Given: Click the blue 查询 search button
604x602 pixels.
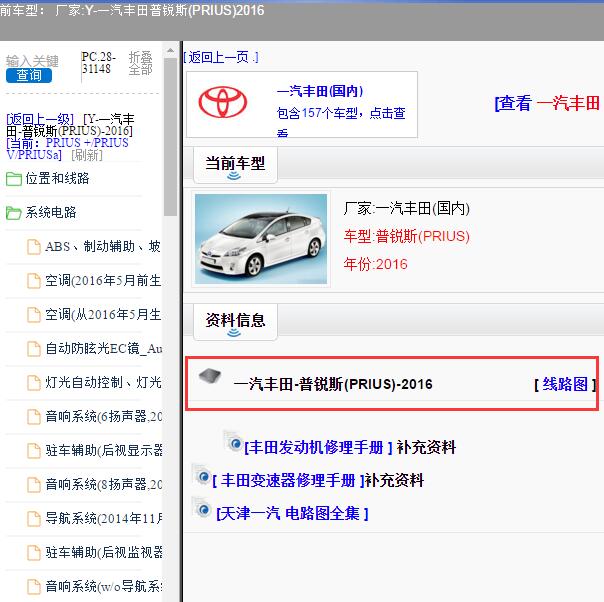Looking at the screenshot, I should pos(29,75).
